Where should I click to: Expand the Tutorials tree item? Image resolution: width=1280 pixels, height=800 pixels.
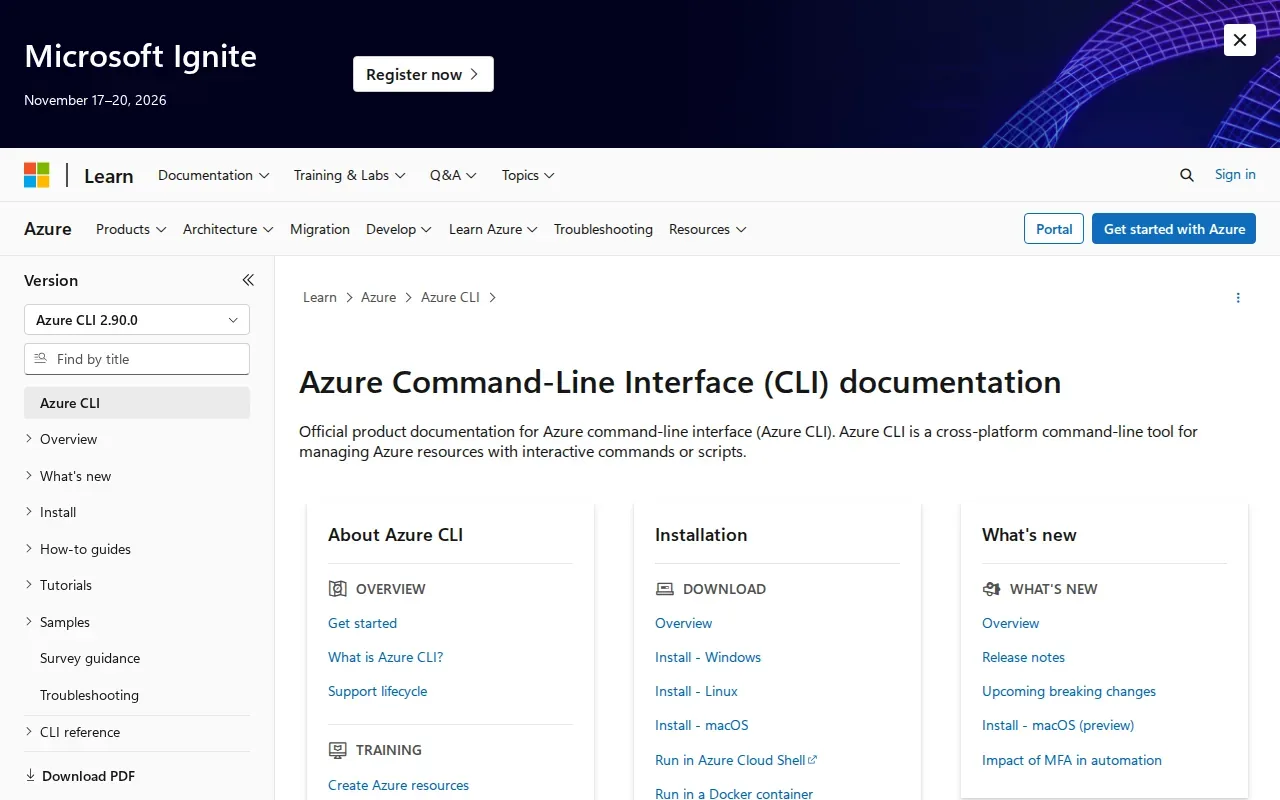[x=137, y=585]
